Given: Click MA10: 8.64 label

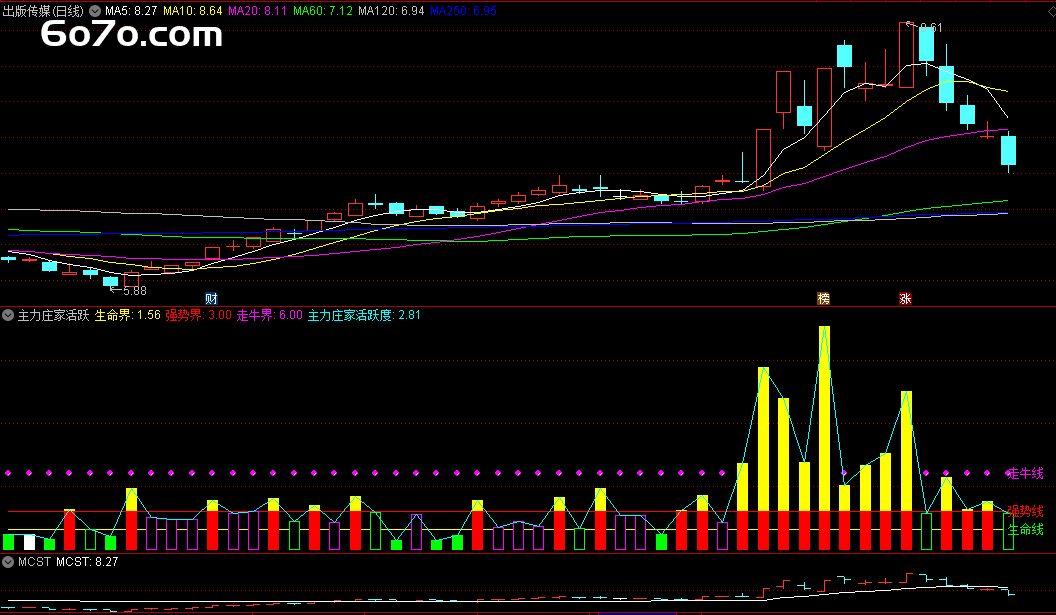Looking at the screenshot, I should [193, 11].
